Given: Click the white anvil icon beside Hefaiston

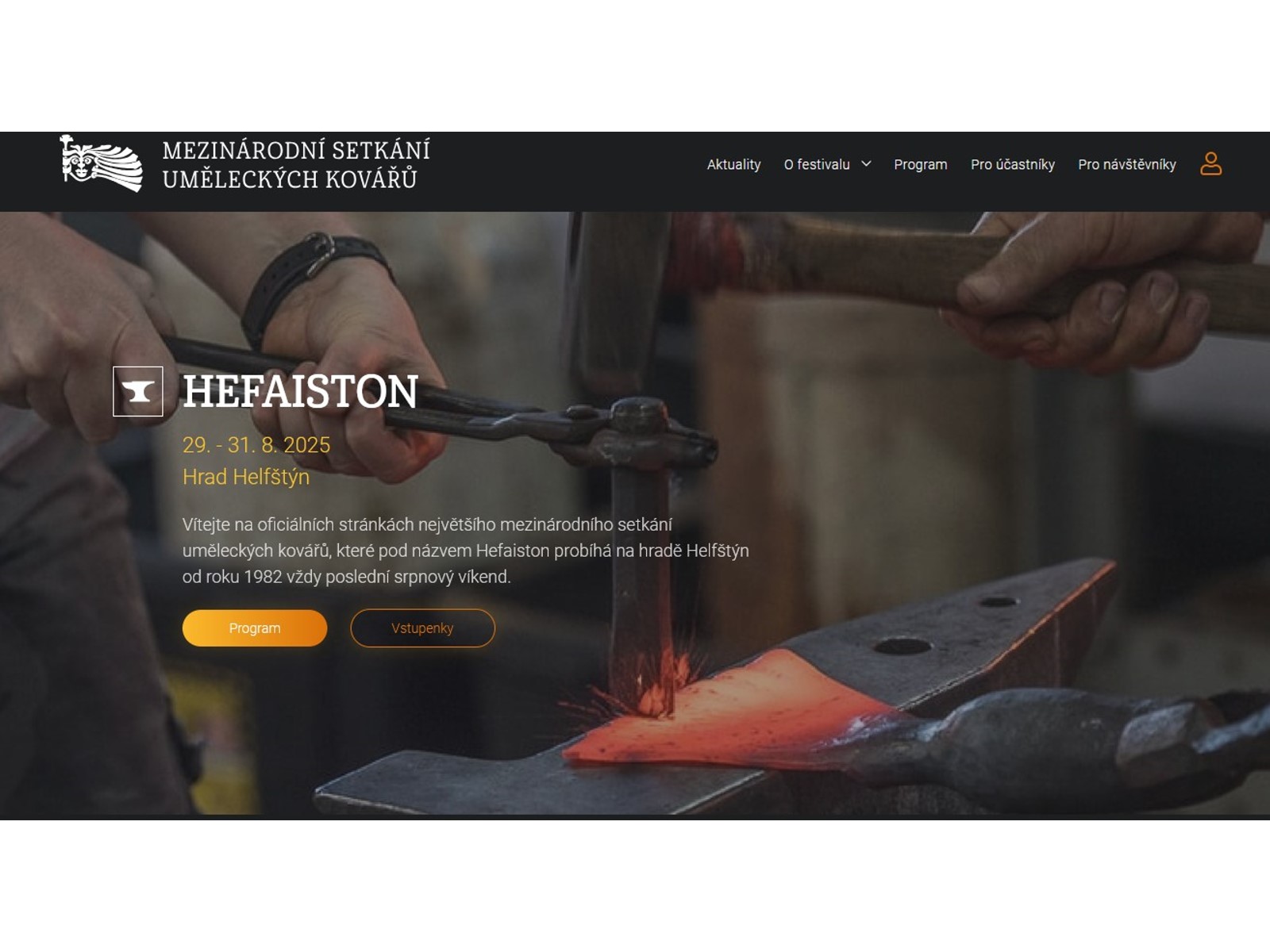Looking at the screenshot, I should (x=138, y=391).
